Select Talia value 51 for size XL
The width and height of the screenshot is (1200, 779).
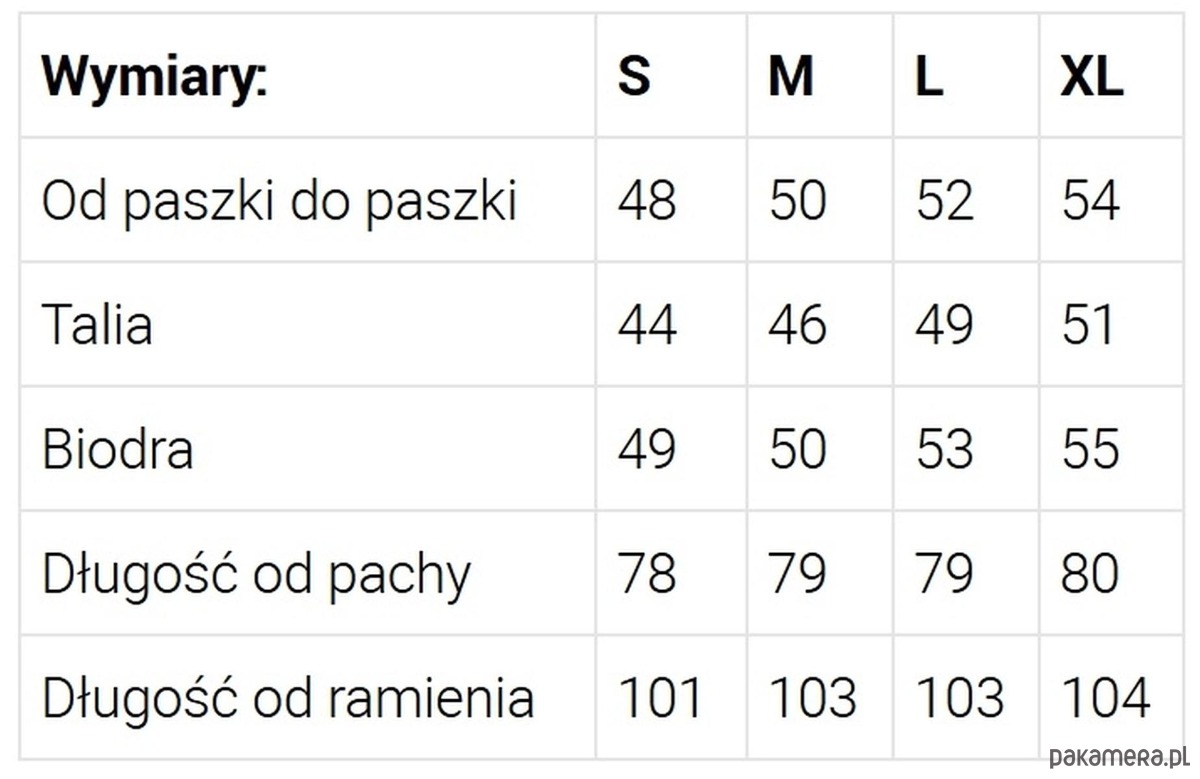point(1088,324)
